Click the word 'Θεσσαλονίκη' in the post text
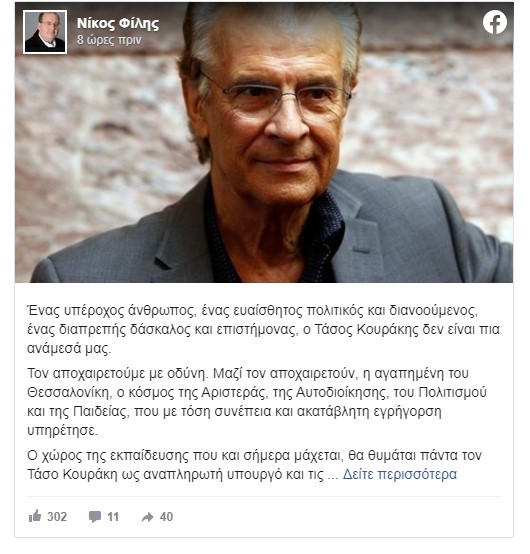The height and width of the screenshot is (554, 530). coord(69,393)
